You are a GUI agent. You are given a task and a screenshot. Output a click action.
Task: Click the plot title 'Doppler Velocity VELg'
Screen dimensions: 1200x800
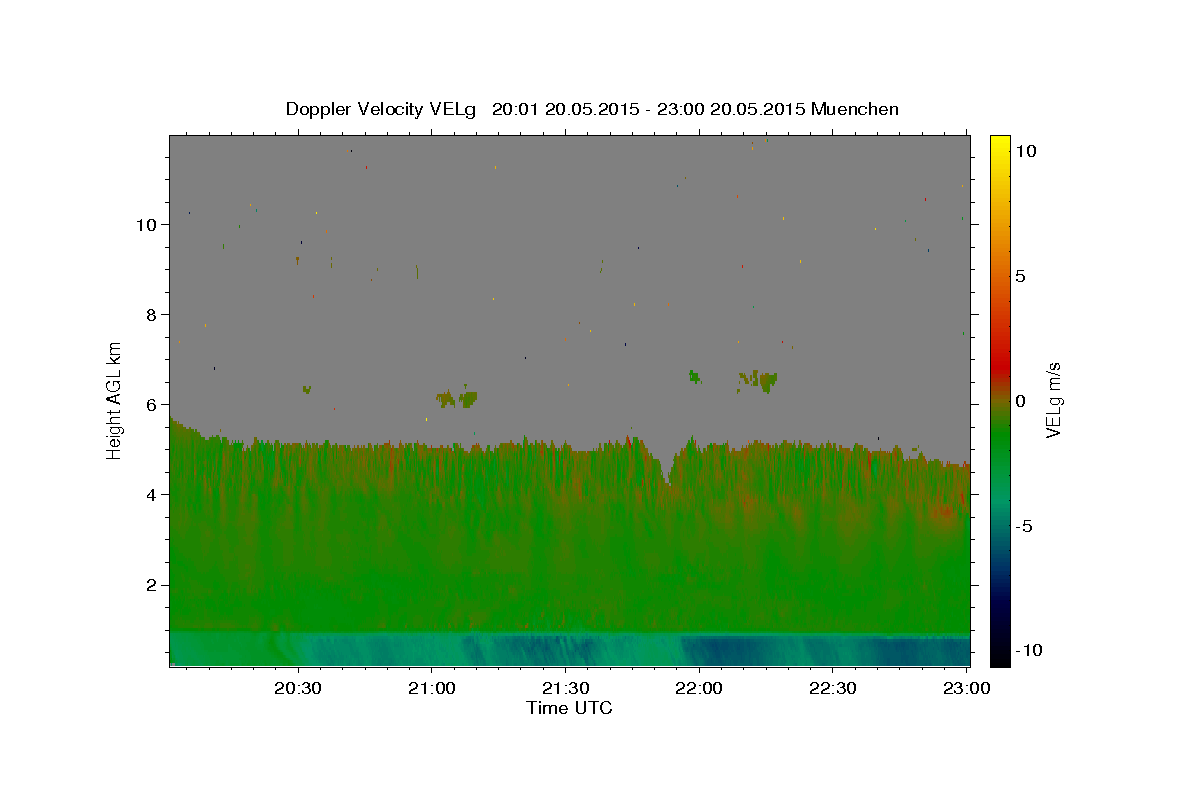381,109
